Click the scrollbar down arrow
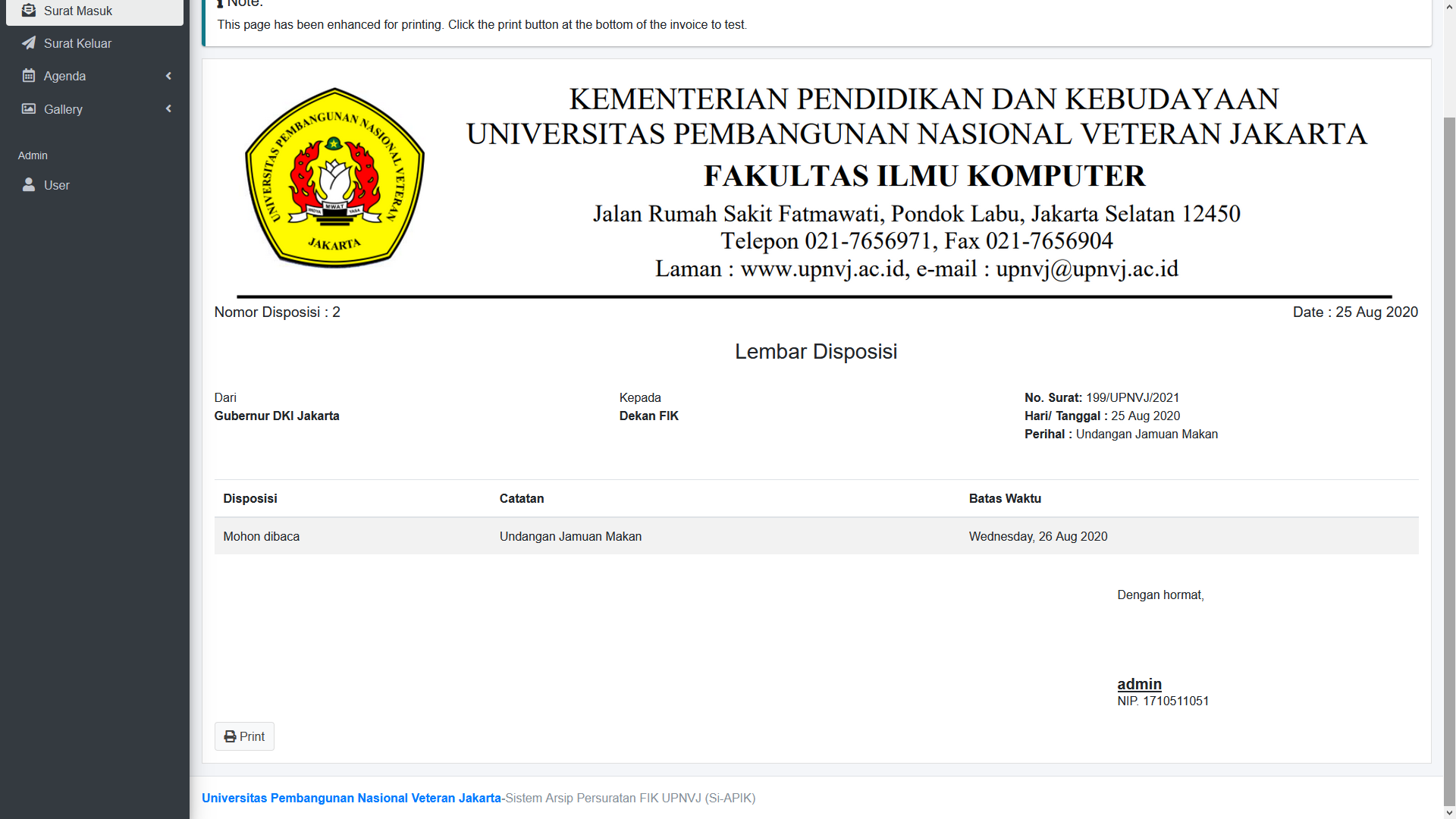This screenshot has height=819, width=1456. (x=1449, y=813)
